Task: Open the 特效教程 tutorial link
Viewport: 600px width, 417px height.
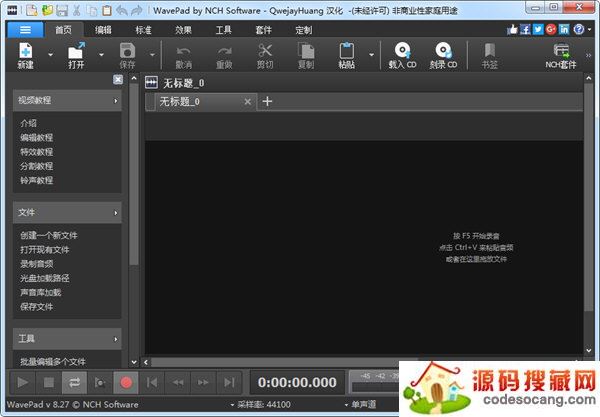Action: coord(37,152)
